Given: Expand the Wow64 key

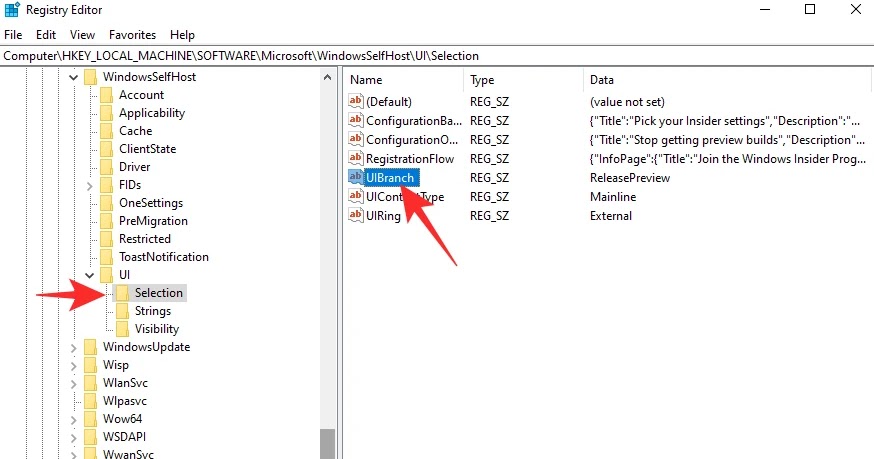Looking at the screenshot, I should [74, 419].
